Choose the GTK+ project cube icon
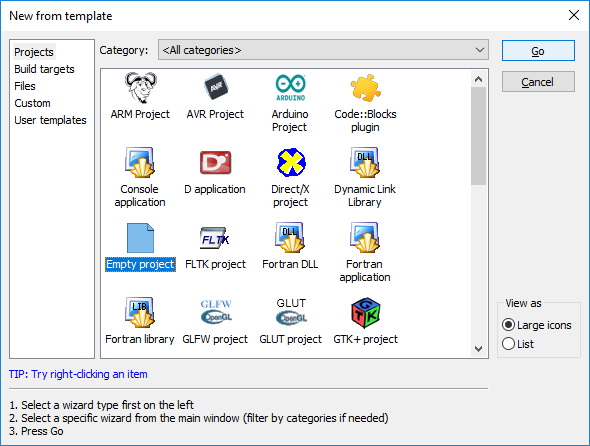Screen dimensions: 590x446 pos(365,313)
